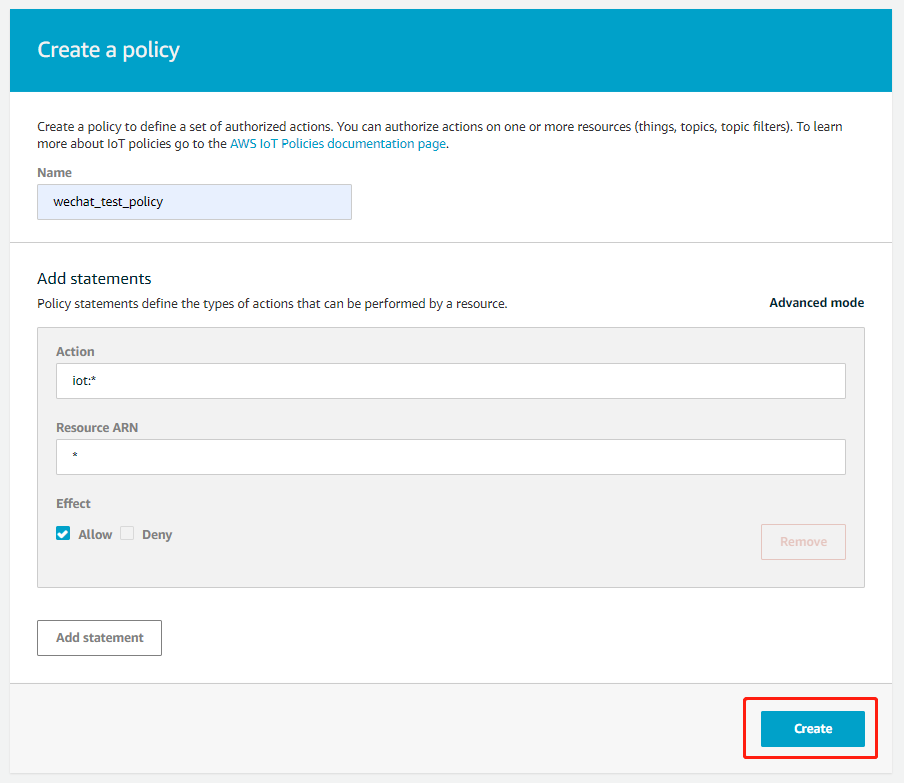The image size is (904, 783).
Task: Click the "Action" field label
Action: click(x=75, y=352)
